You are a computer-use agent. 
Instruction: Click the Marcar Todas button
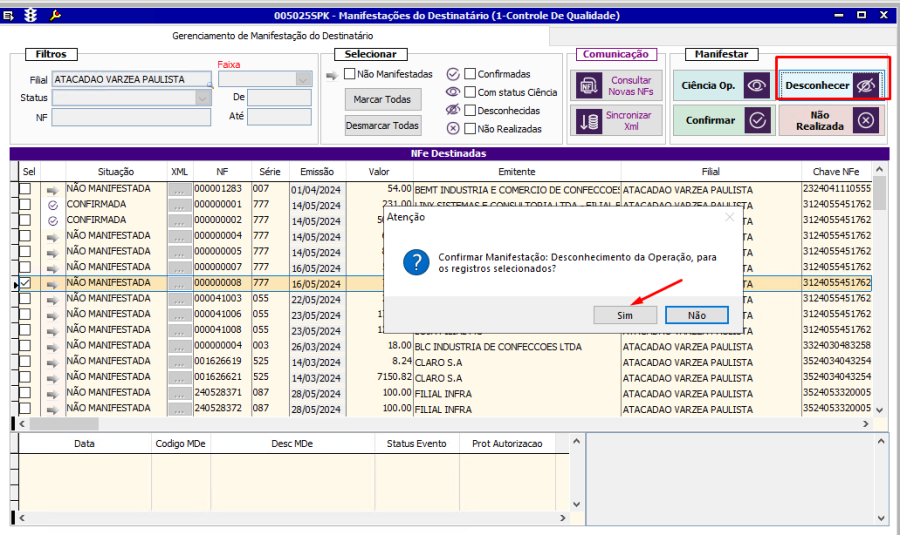pyautogui.click(x=383, y=100)
